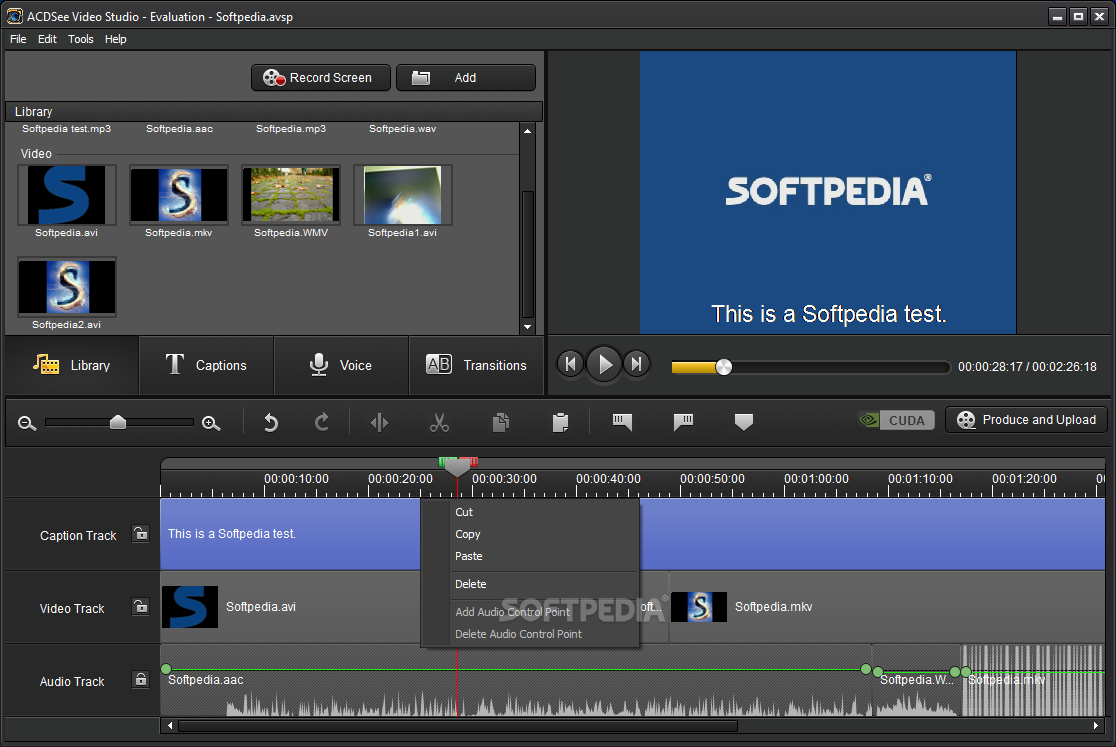The height and width of the screenshot is (747, 1116).
Task: Choose Delete from the context menu
Action: (x=530, y=584)
